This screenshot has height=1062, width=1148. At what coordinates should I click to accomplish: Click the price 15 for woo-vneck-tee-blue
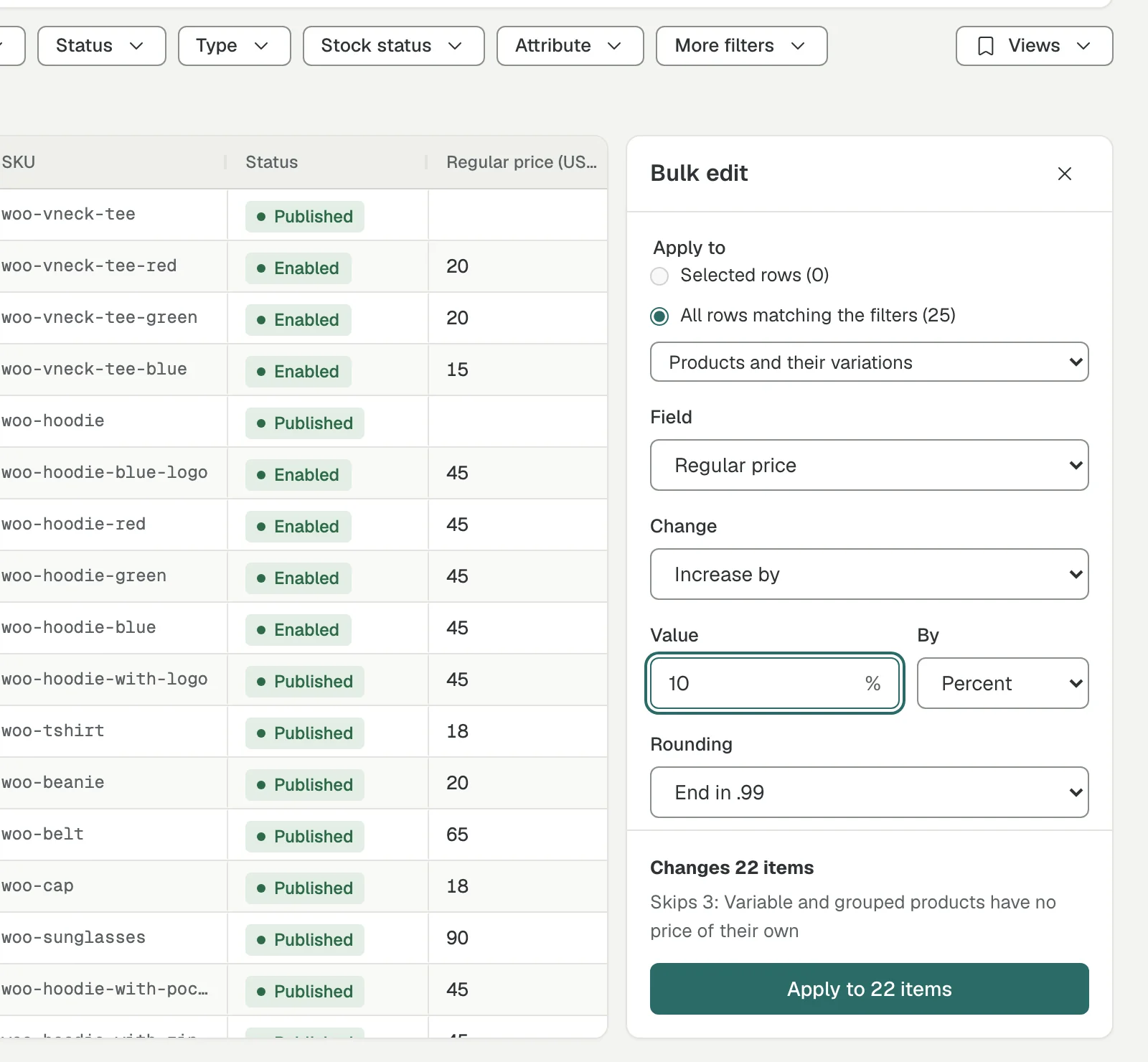pyautogui.click(x=457, y=370)
